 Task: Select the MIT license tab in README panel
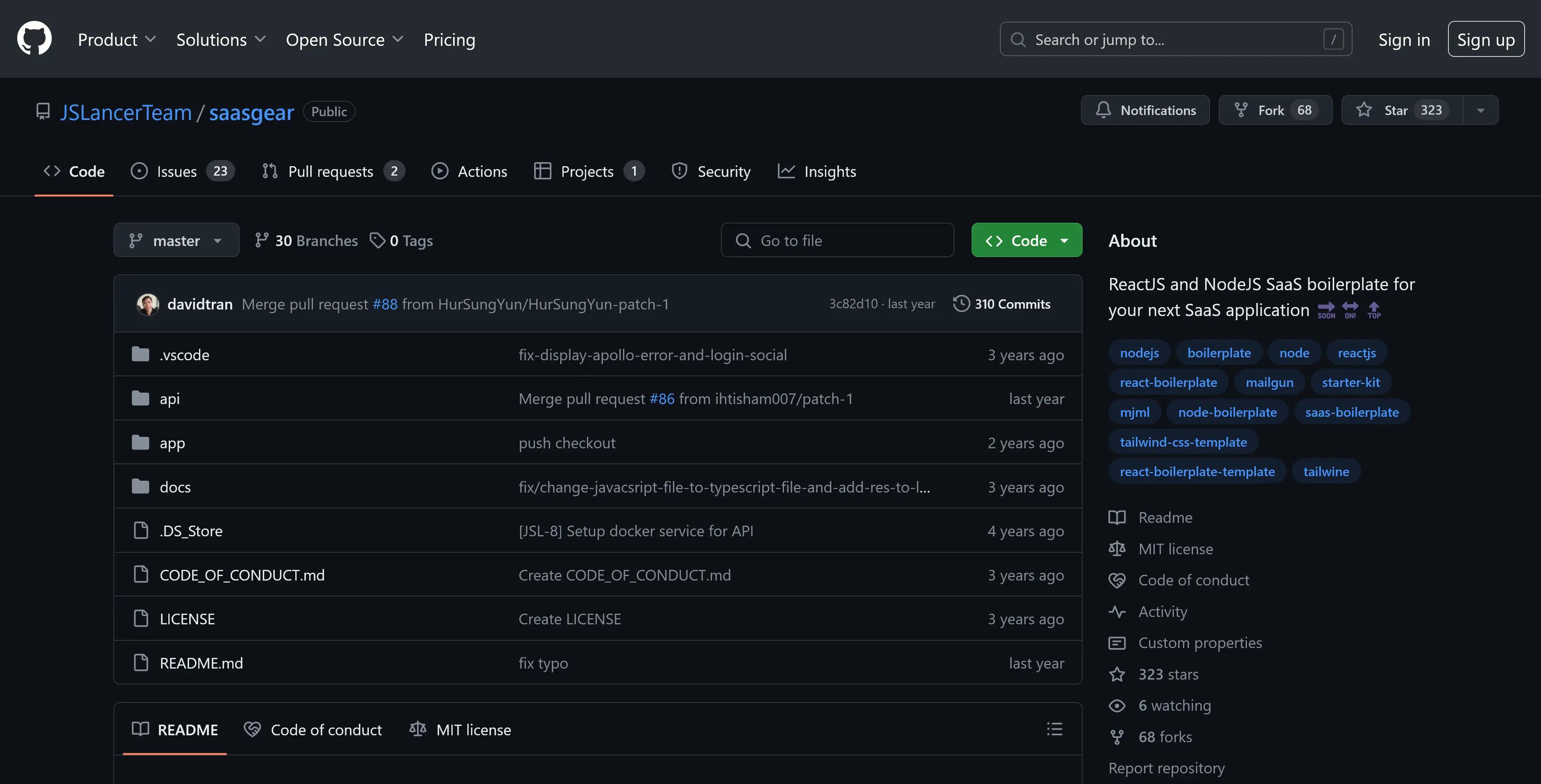460,730
